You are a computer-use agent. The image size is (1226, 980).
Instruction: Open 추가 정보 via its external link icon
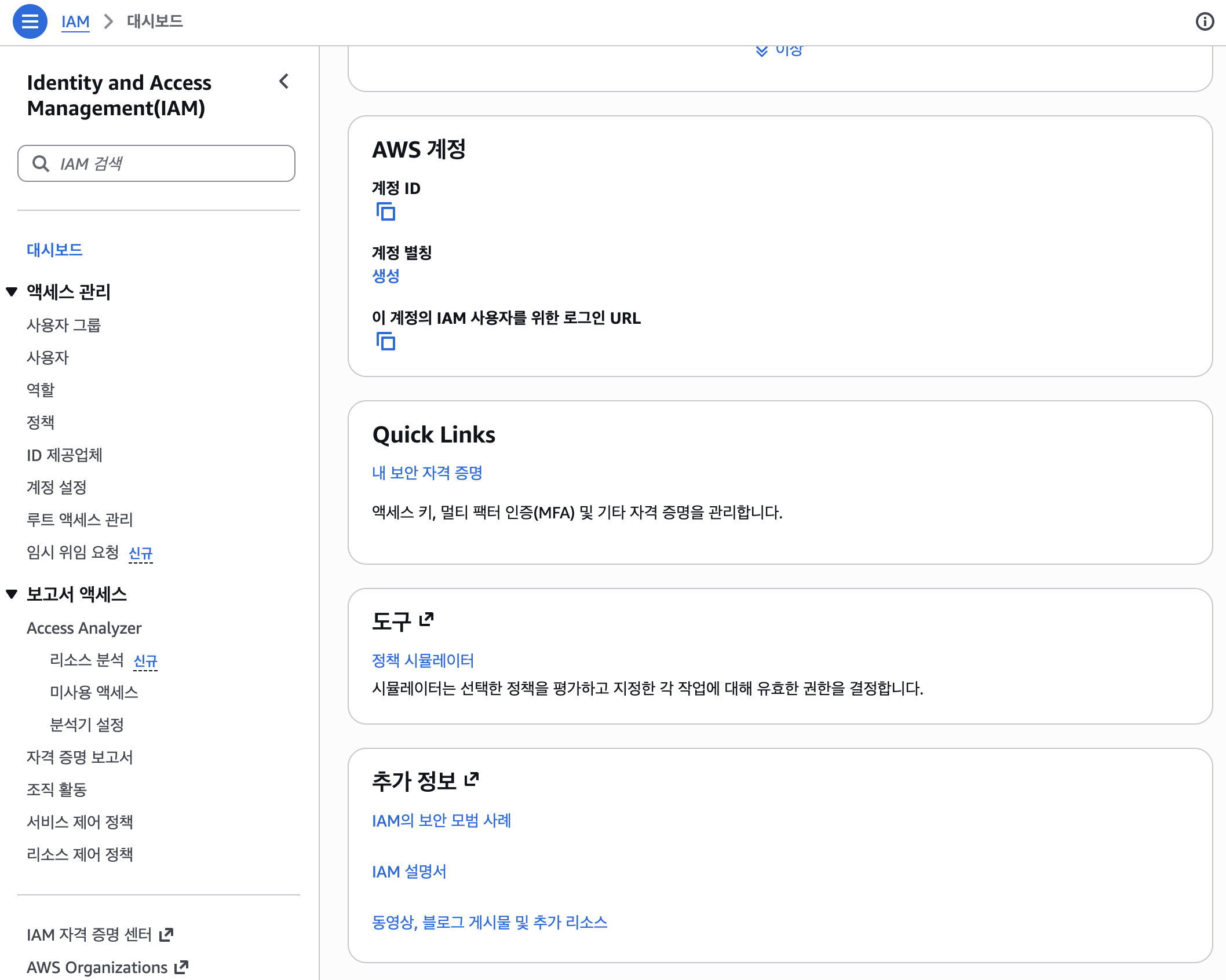(x=473, y=779)
